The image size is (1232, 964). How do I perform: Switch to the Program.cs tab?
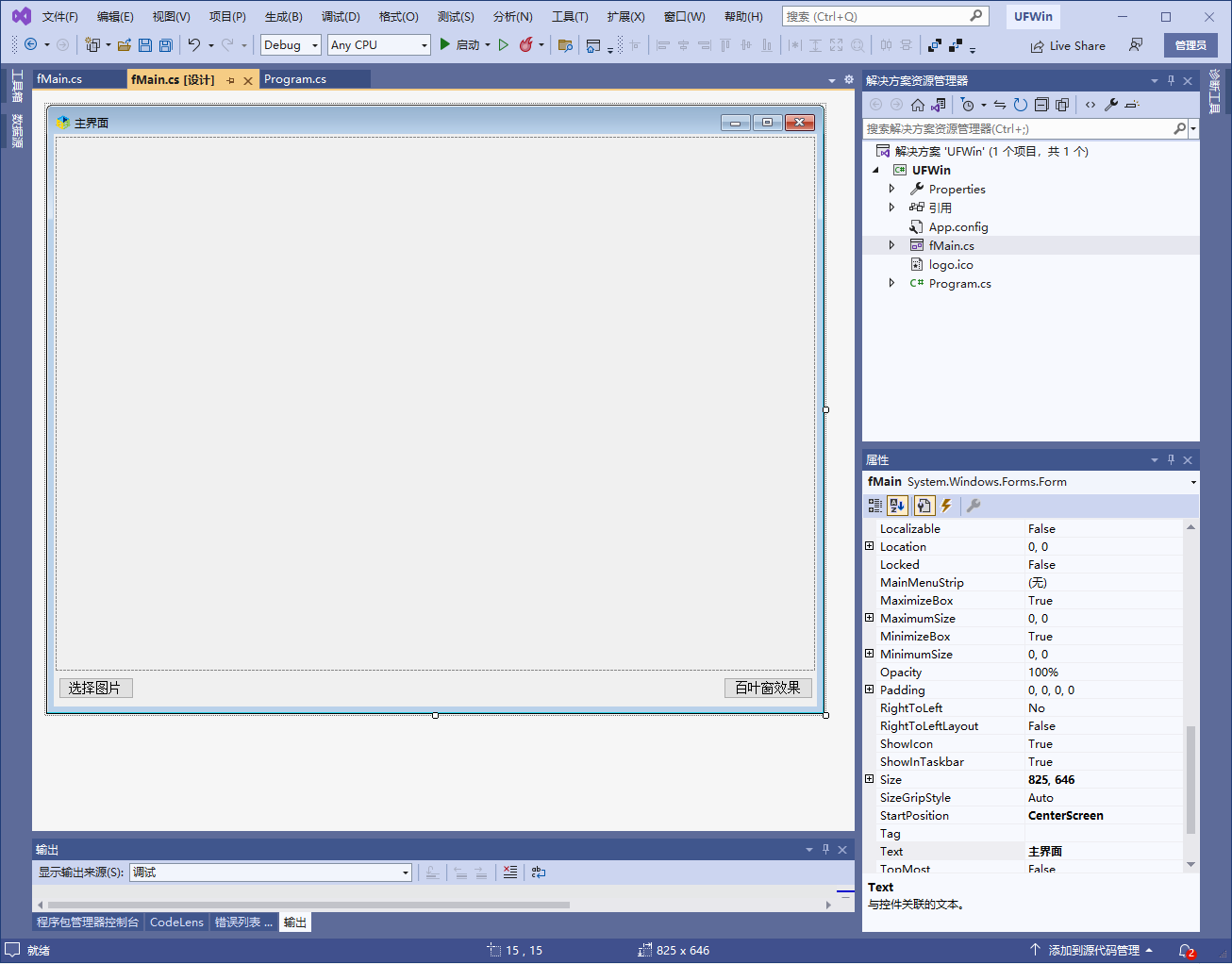tap(295, 79)
